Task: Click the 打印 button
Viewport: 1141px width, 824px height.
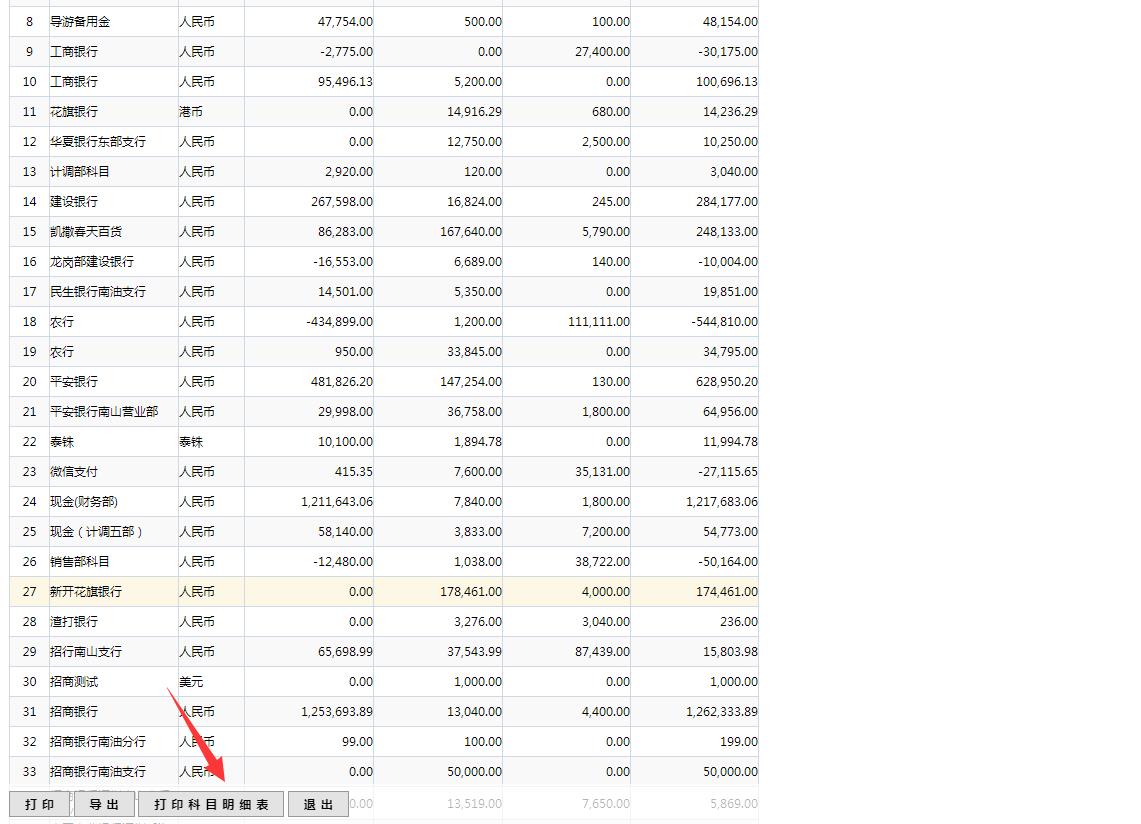Action: coord(39,804)
